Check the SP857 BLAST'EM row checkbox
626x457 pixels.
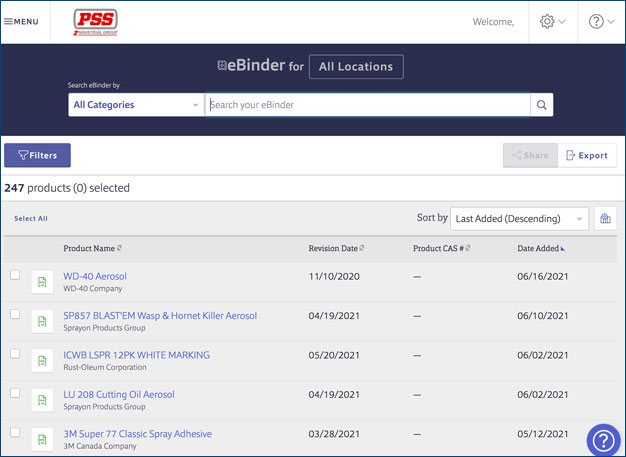point(15,314)
